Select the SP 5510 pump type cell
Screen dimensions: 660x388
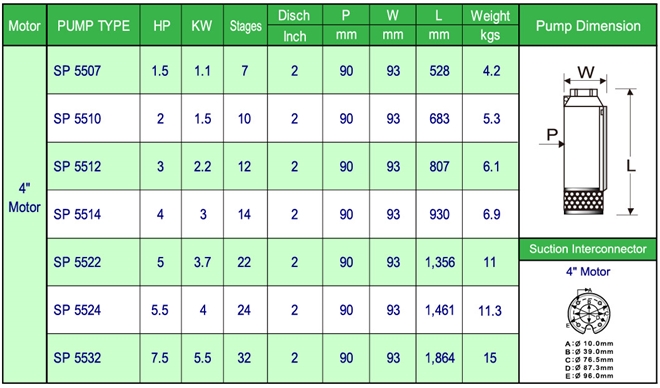(x=93, y=118)
